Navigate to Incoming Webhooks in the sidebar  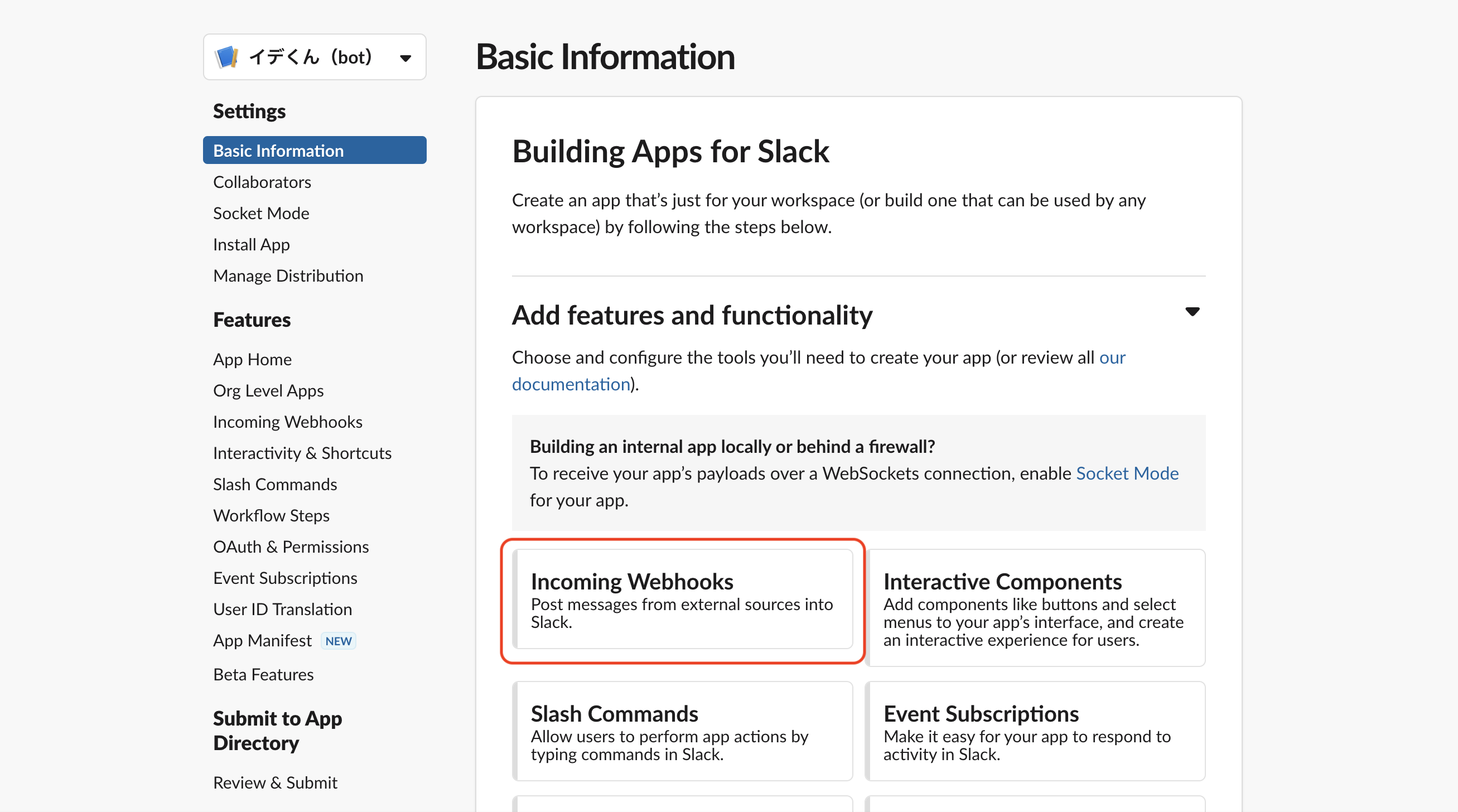(x=287, y=421)
